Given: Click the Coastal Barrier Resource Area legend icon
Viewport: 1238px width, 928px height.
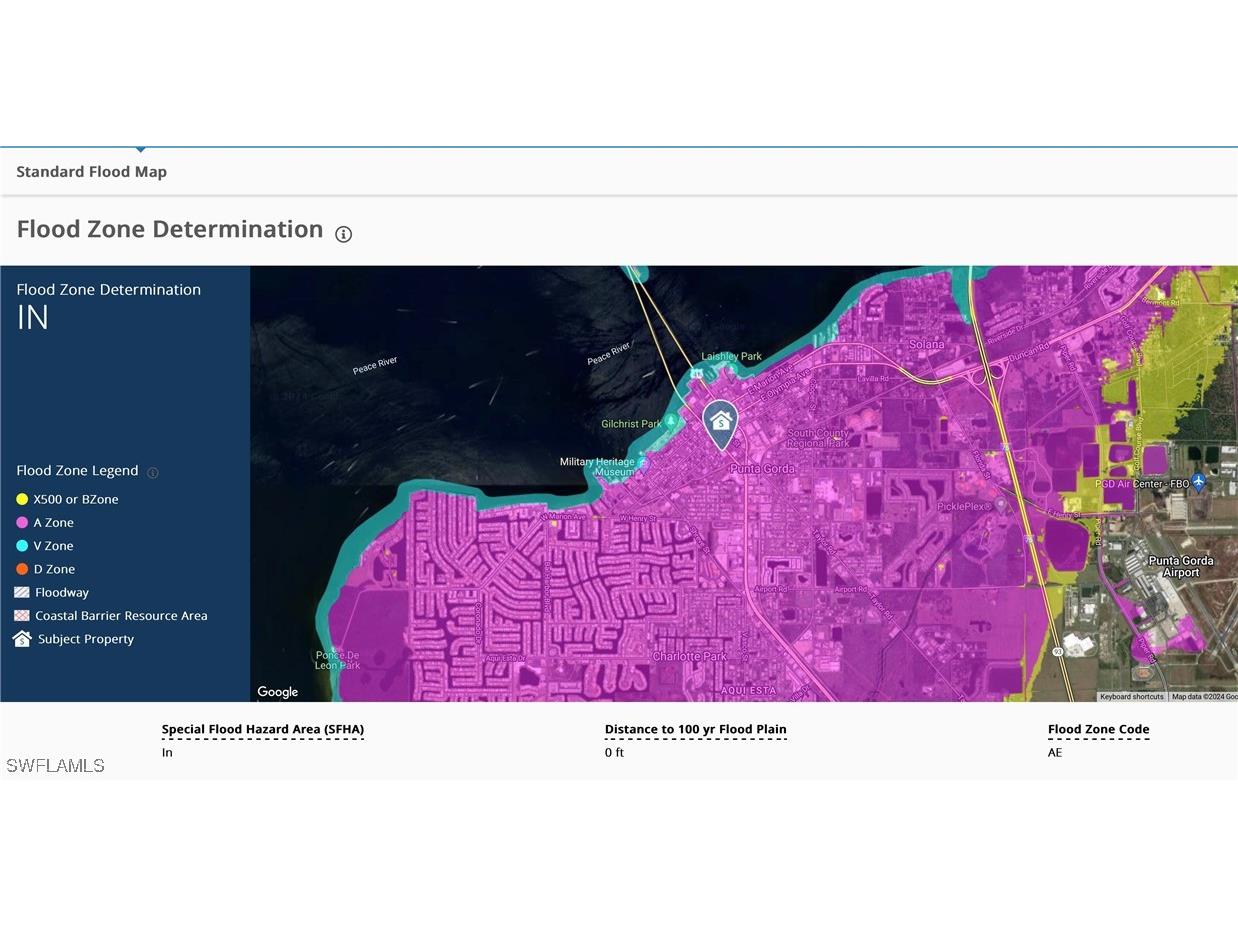Looking at the screenshot, I should (22, 616).
